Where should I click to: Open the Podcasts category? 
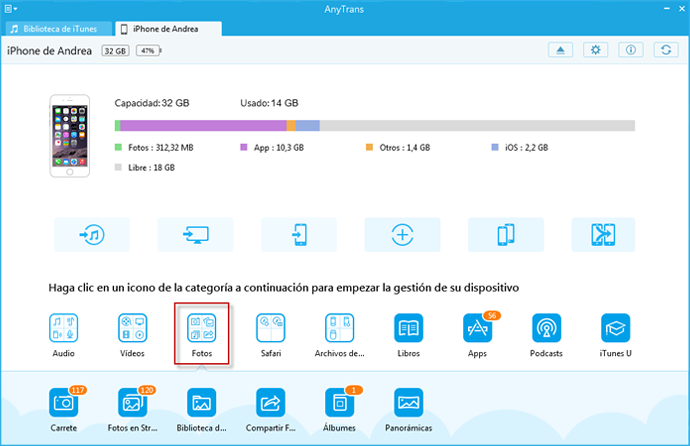pos(546,328)
